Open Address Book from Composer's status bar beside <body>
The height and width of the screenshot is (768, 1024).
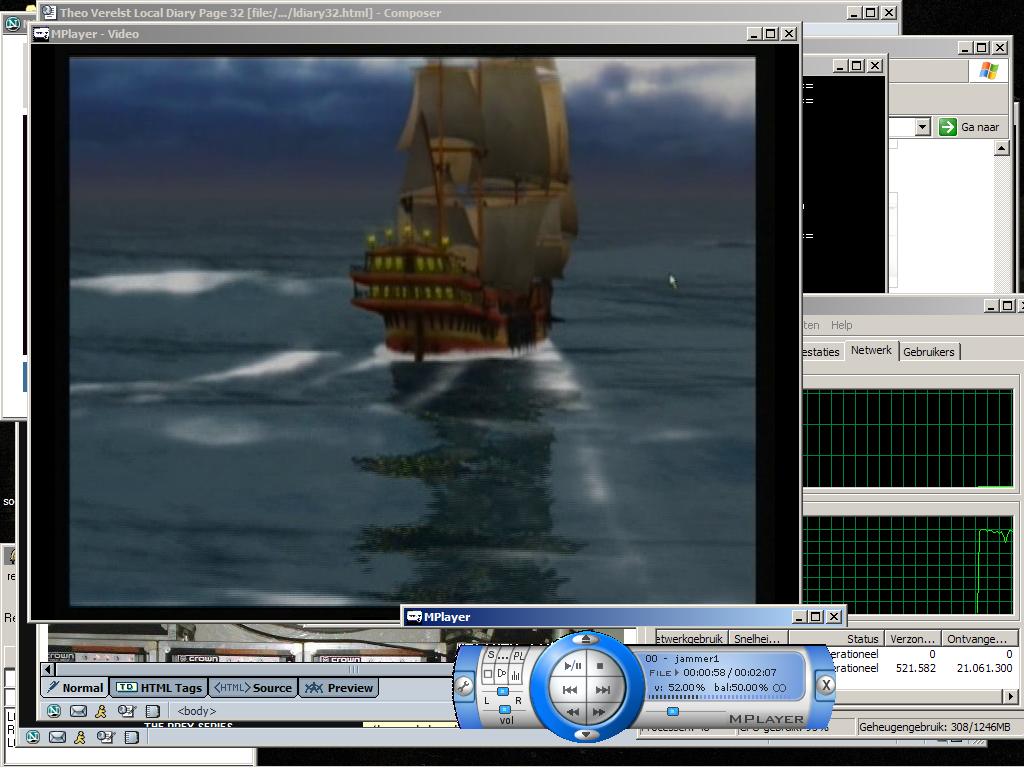click(x=152, y=711)
